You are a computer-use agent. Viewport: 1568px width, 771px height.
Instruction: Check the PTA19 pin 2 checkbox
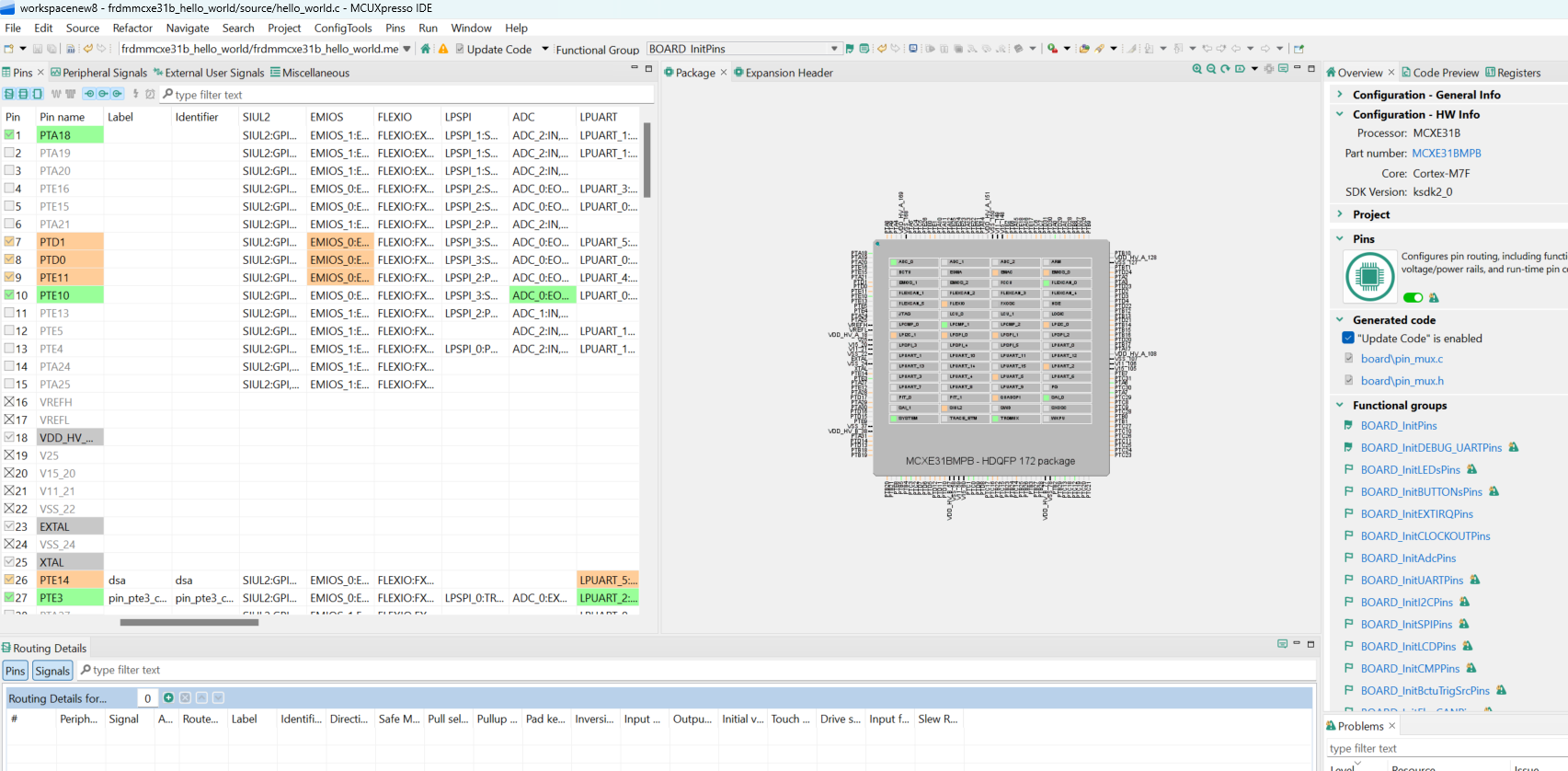[9, 153]
